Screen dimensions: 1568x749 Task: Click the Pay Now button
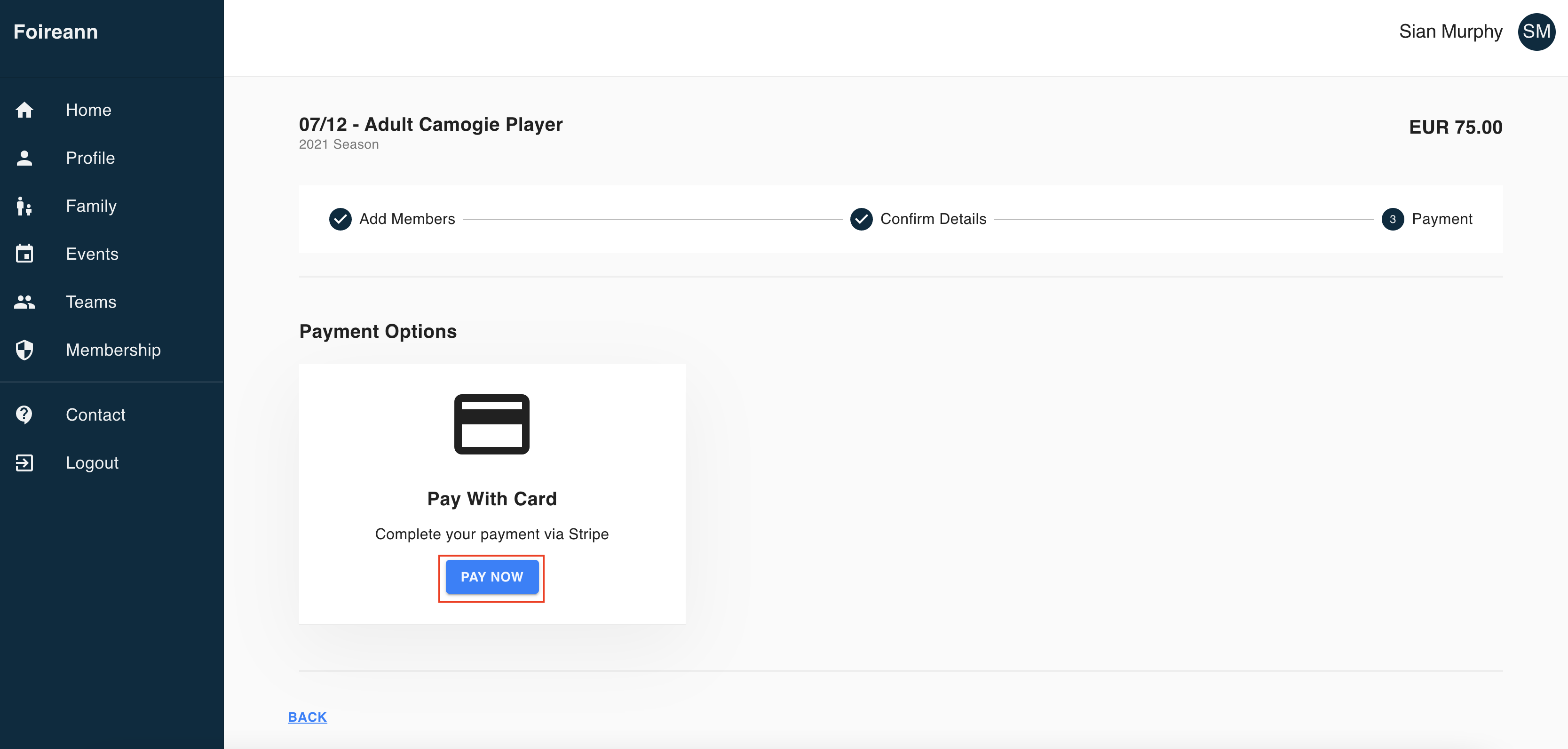(x=492, y=577)
